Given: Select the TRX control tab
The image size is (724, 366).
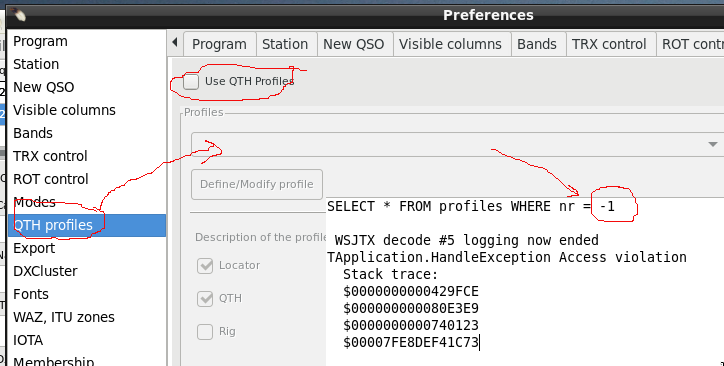Looking at the screenshot, I should click(x=609, y=44).
